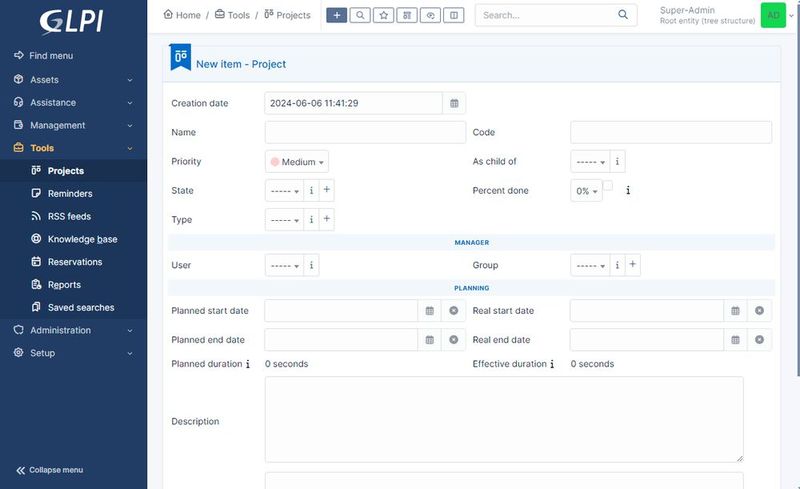800x489 pixels.
Task: Collapse the Tools menu
Action: click(x=73, y=148)
